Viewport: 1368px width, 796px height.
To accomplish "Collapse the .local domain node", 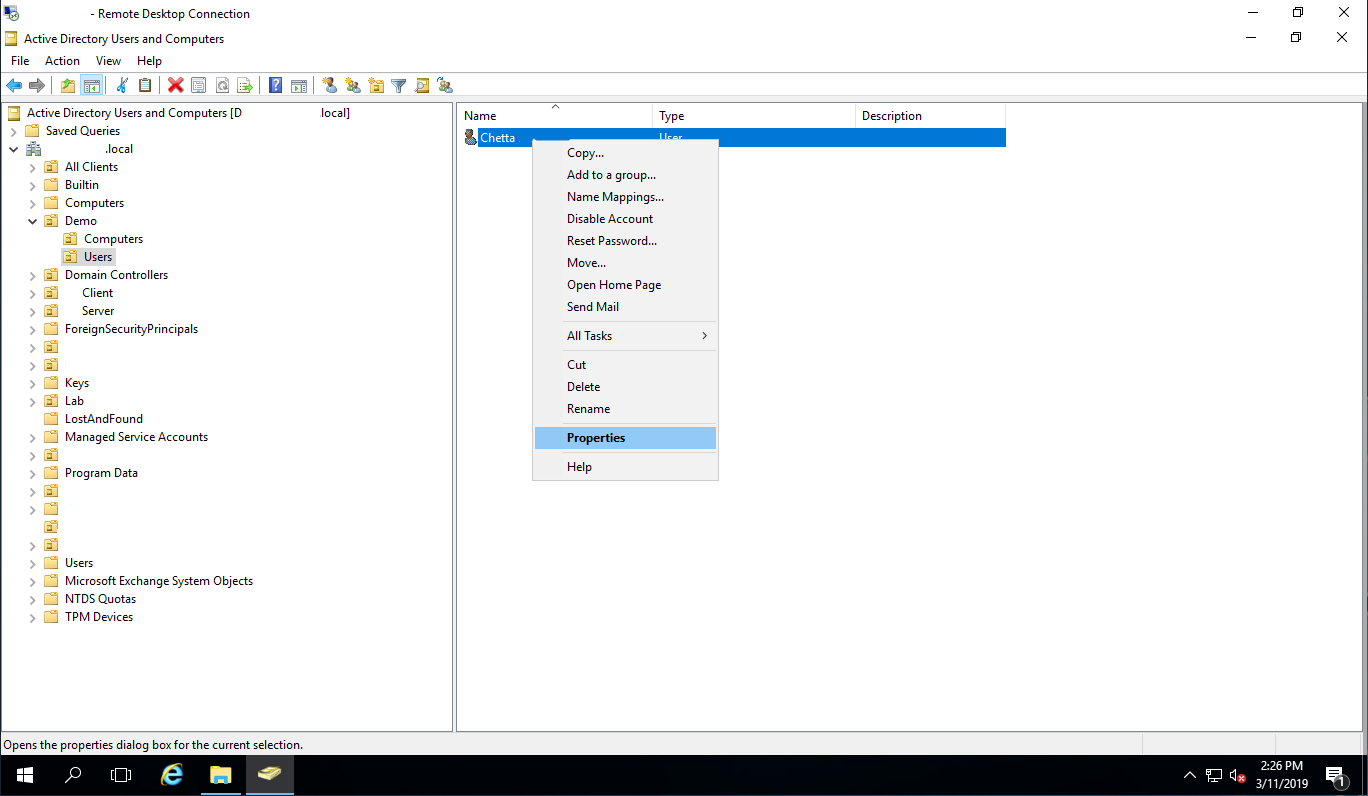I will [x=13, y=149].
